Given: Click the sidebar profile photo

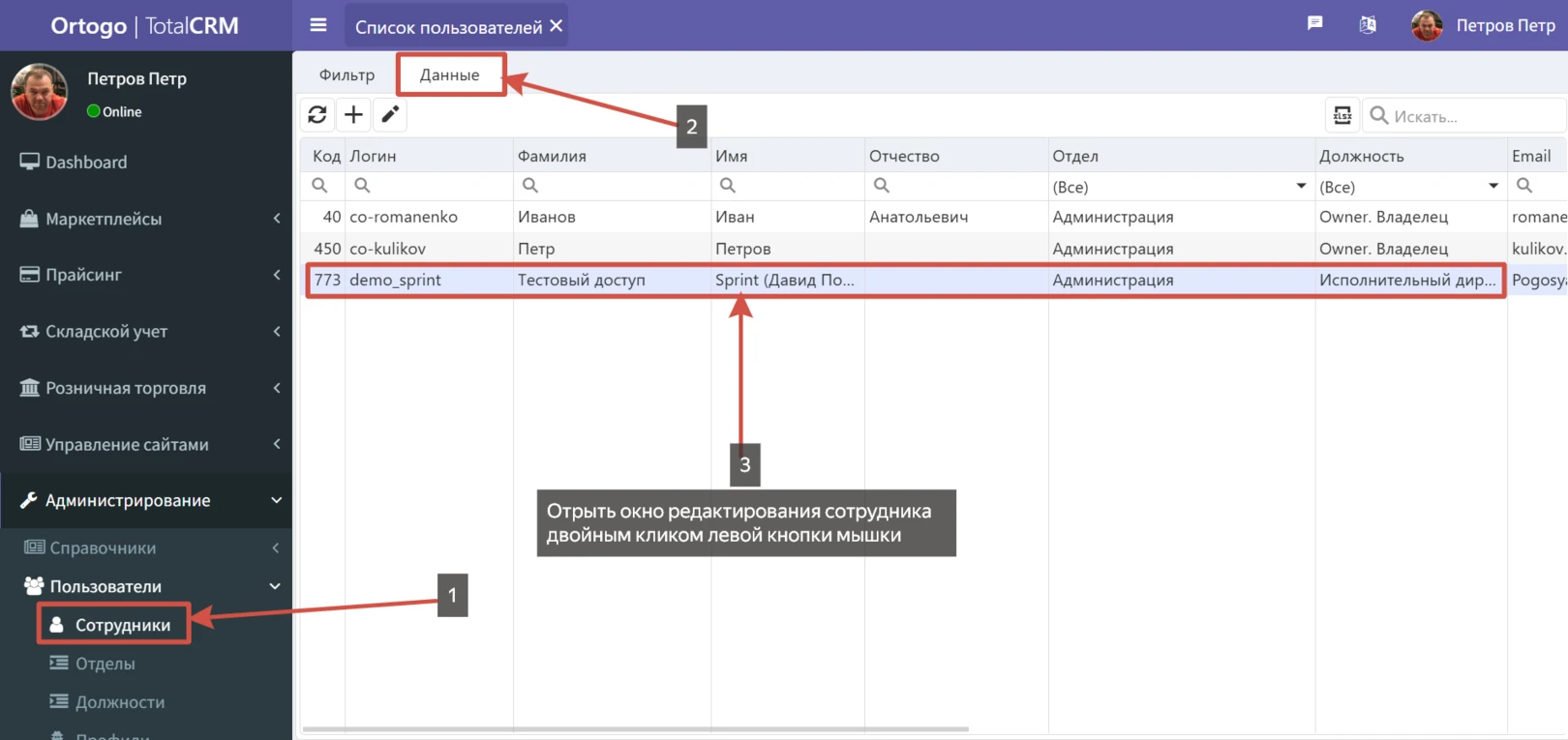Looking at the screenshot, I should point(39,92).
